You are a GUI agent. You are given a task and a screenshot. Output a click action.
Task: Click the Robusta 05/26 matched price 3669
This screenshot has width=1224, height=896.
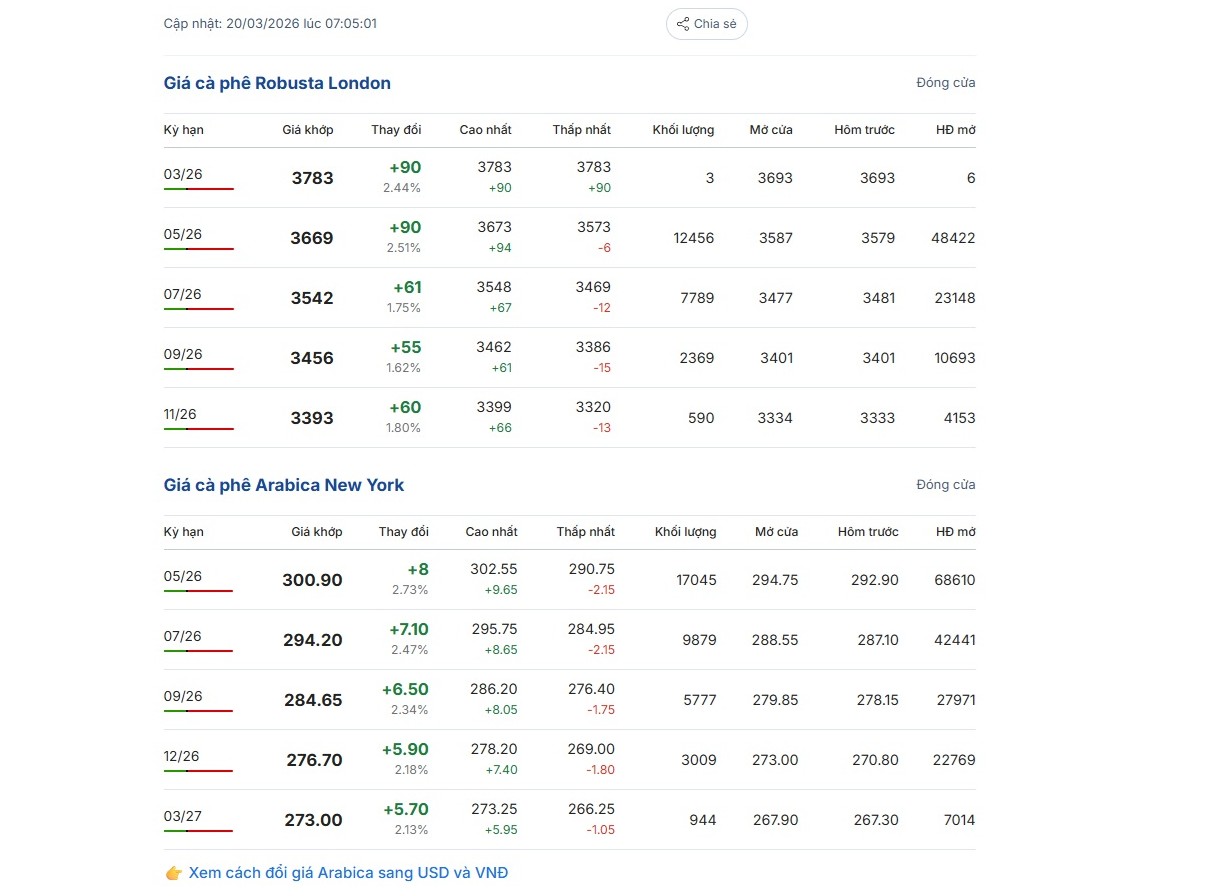click(x=312, y=238)
